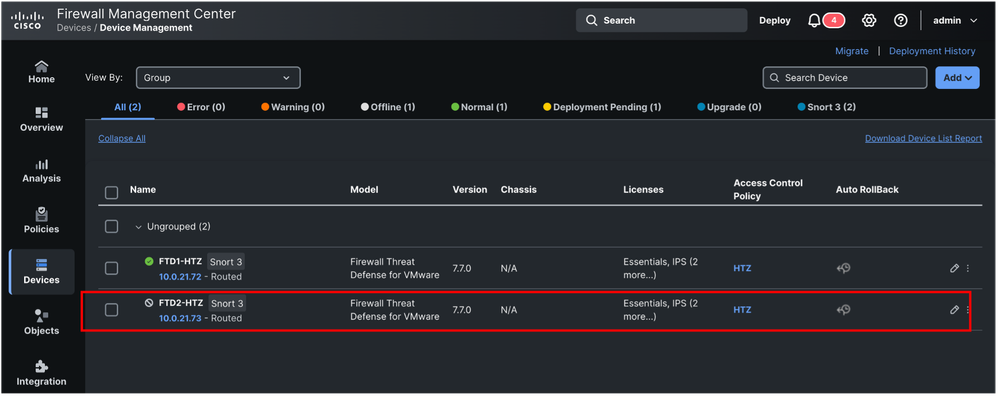Open the View By Group dropdown

pos(218,78)
